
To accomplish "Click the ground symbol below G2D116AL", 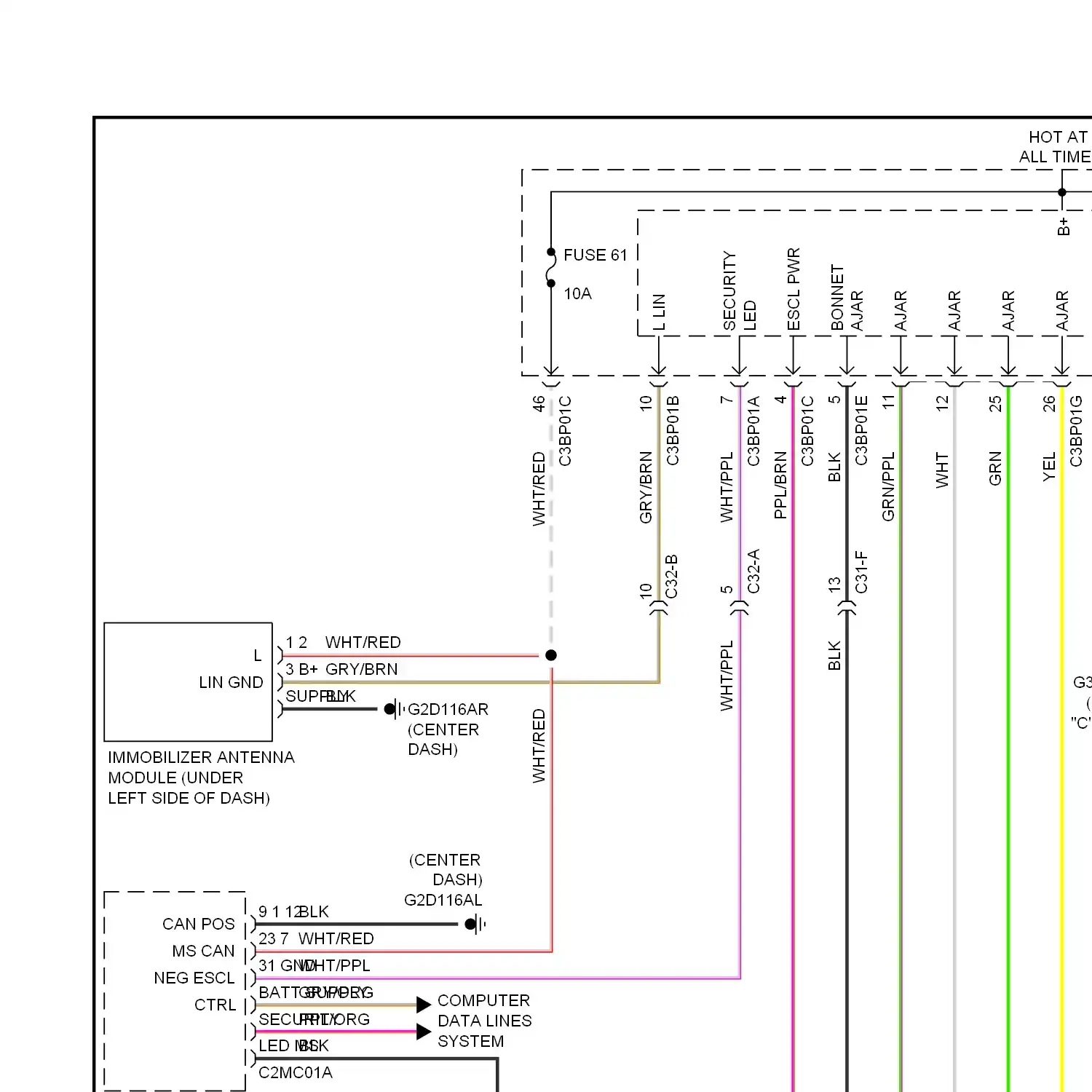I will click(x=475, y=925).
